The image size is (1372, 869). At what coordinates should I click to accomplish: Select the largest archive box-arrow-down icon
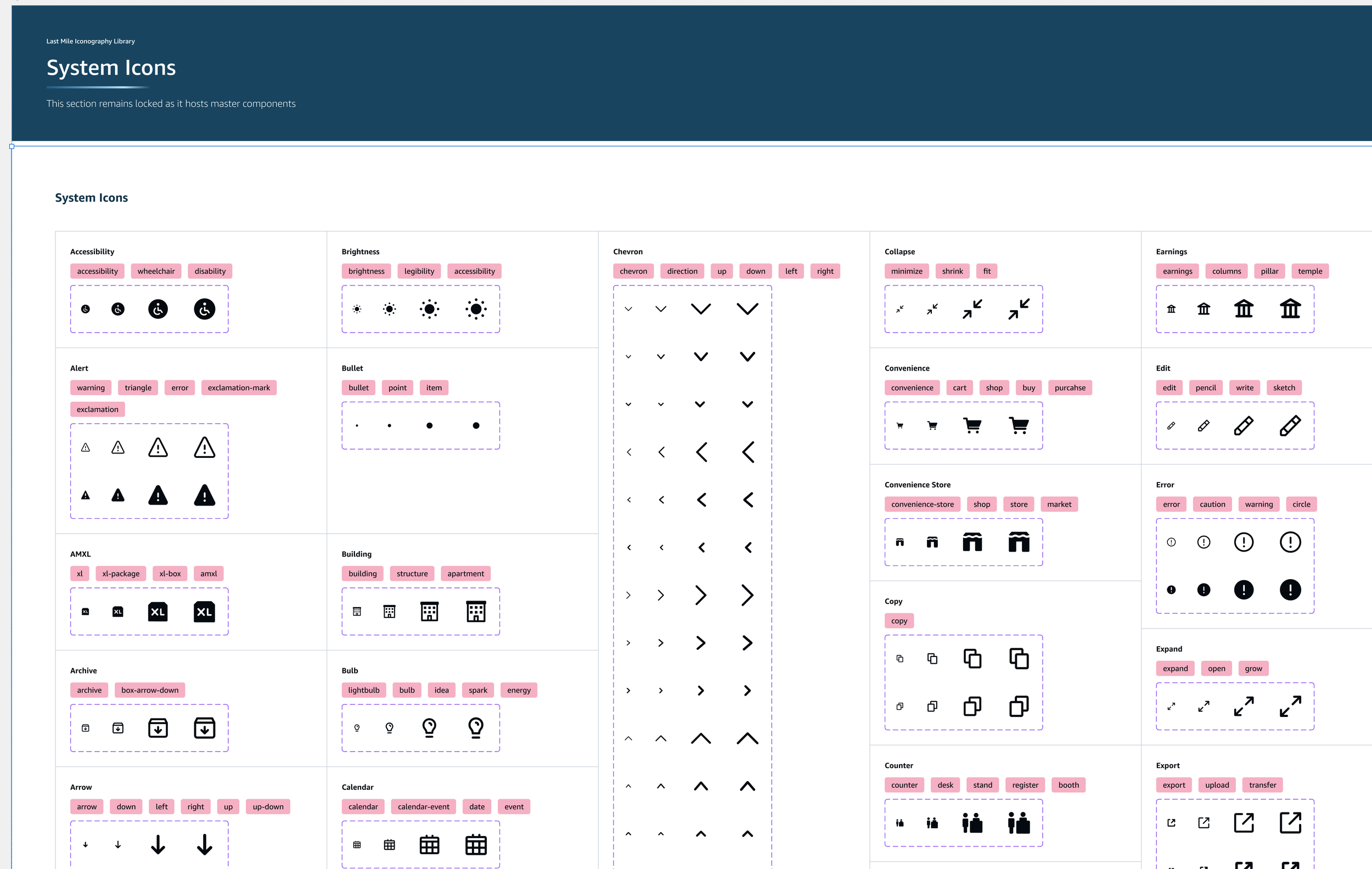[205, 728]
